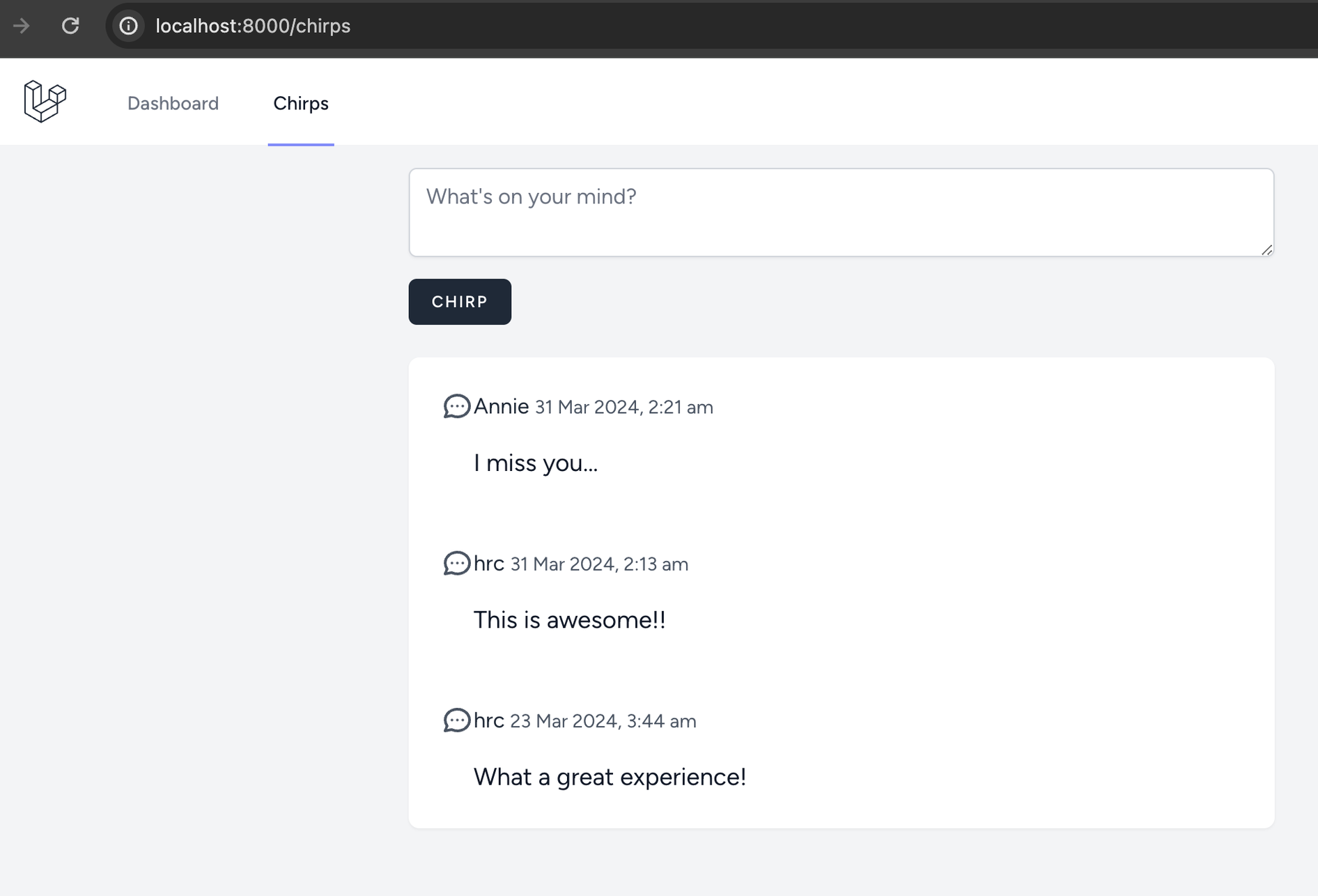Image resolution: width=1318 pixels, height=896 pixels.
Task: Select the "What a great experience!" message
Action: (x=610, y=776)
